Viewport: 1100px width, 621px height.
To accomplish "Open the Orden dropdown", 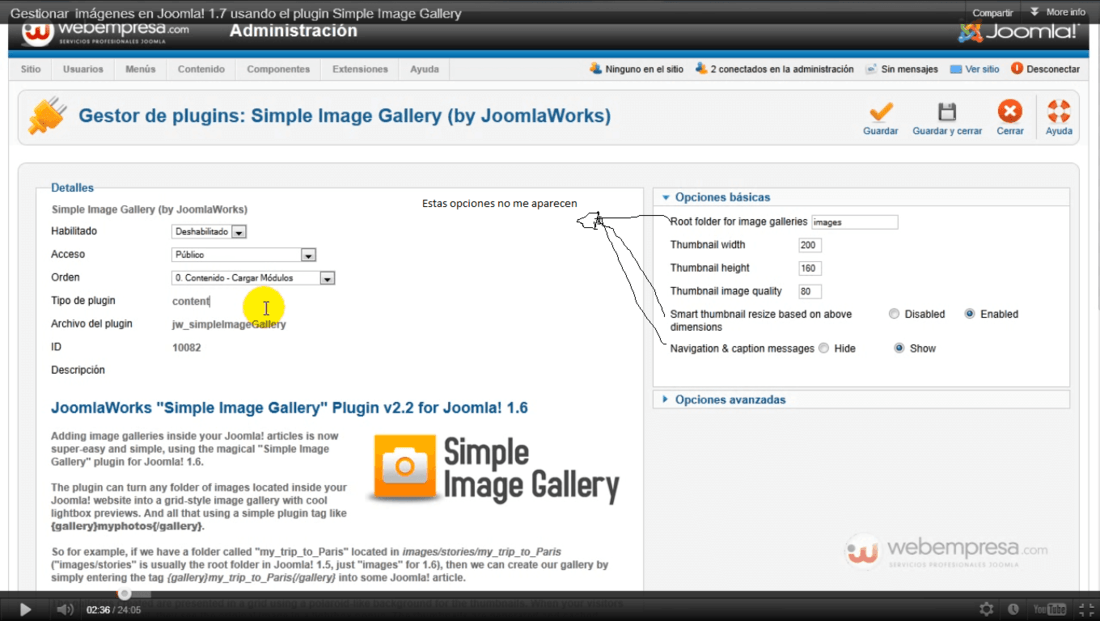I will [253, 278].
